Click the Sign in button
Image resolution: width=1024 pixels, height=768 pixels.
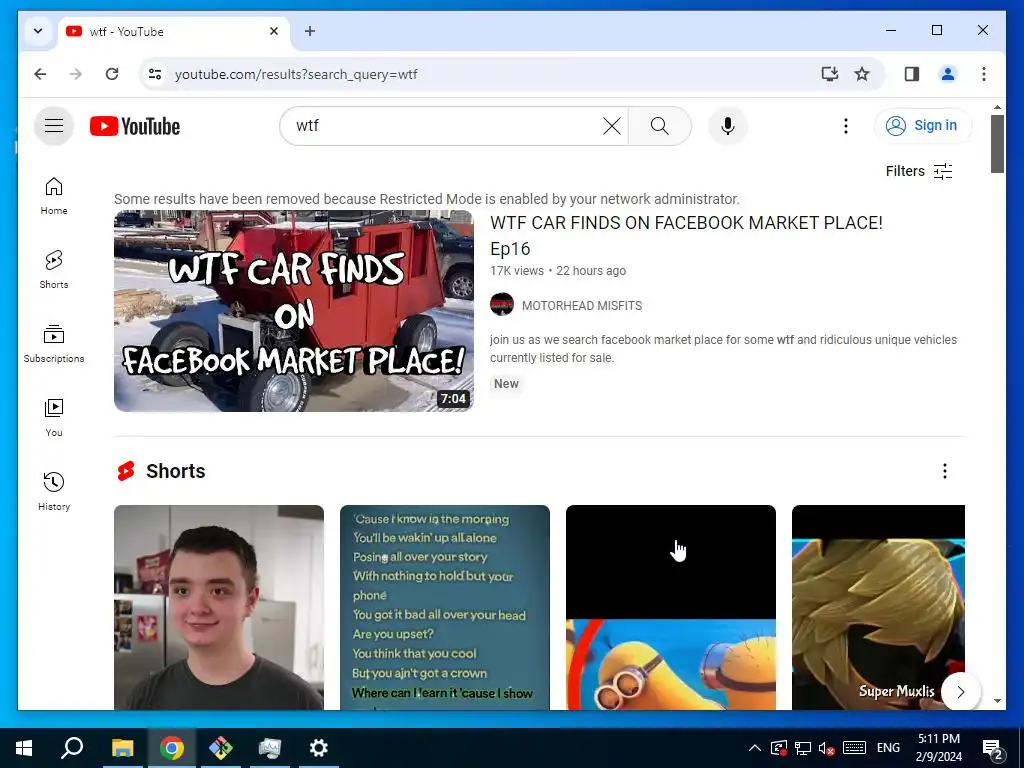(923, 125)
